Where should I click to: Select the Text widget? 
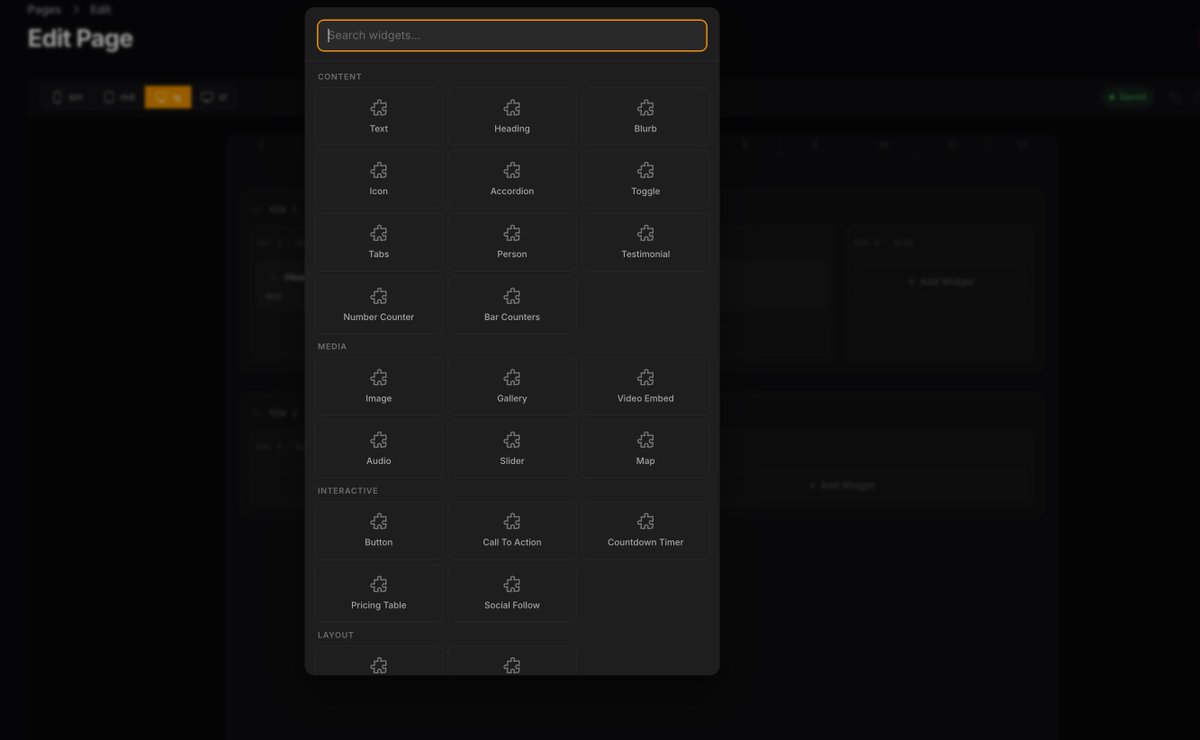pyautogui.click(x=379, y=116)
